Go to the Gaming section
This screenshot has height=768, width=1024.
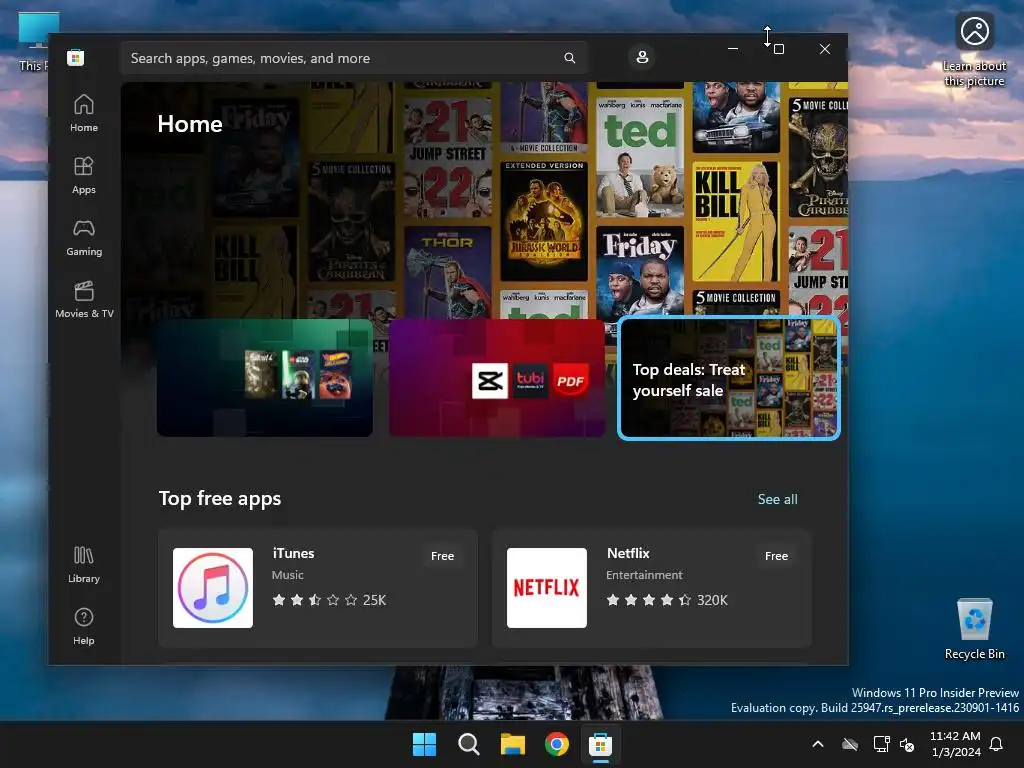point(84,237)
